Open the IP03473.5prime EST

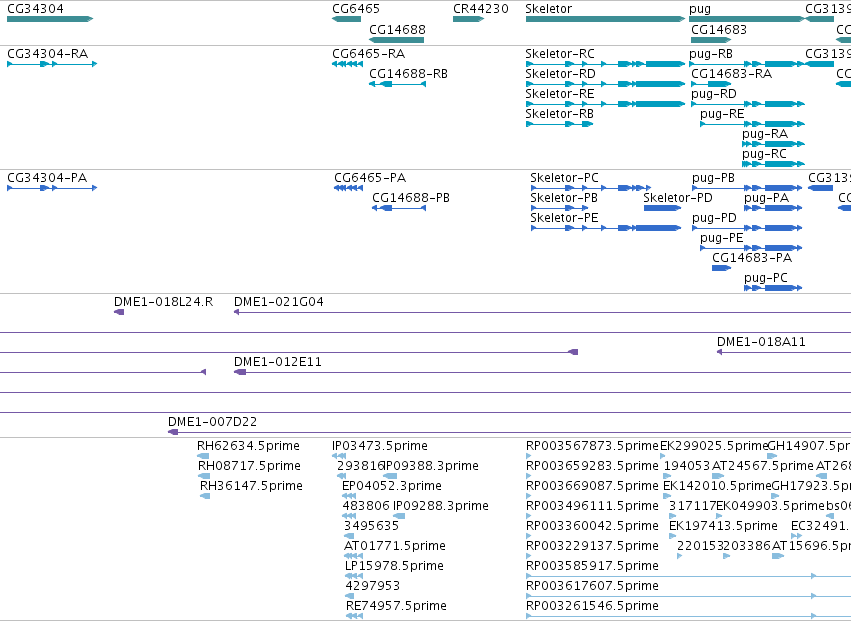click(x=339, y=456)
